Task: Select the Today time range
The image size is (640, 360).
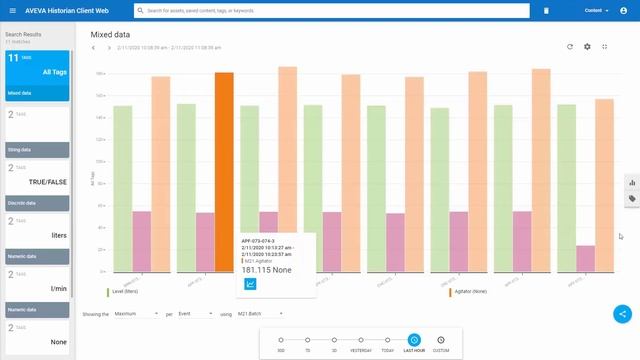Action: pos(387,340)
